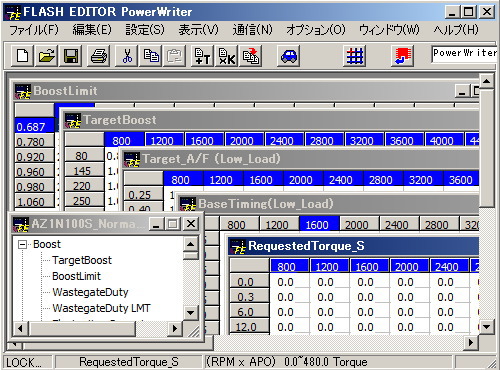Screen dimensions: 500x370
Task: Click the main workspace scroll up arrow
Action: pos(486,81)
